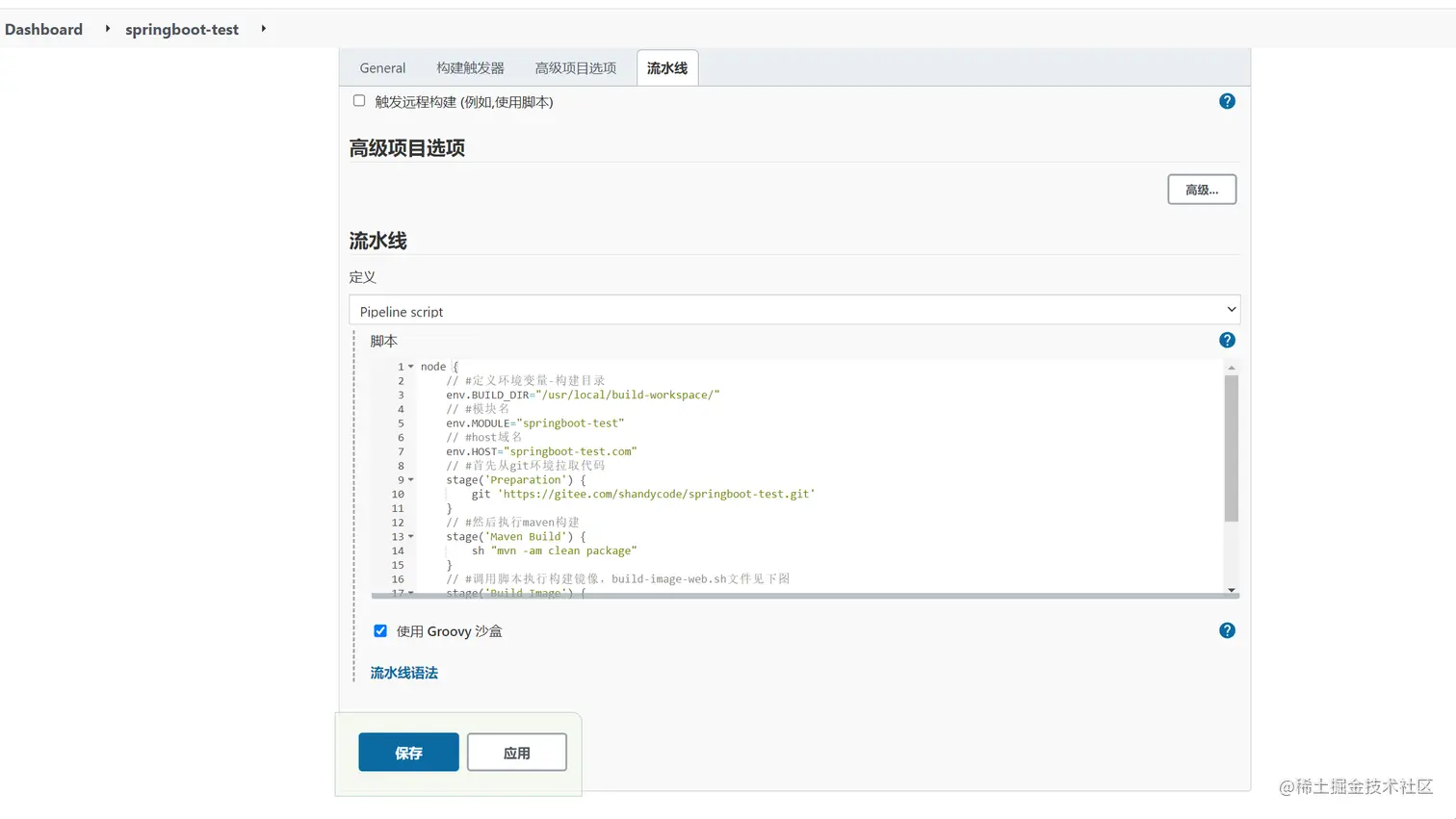Screen dimensions: 1456x819
Task: Uncheck the Use Groovy sandbox checkbox
Action: 380,630
